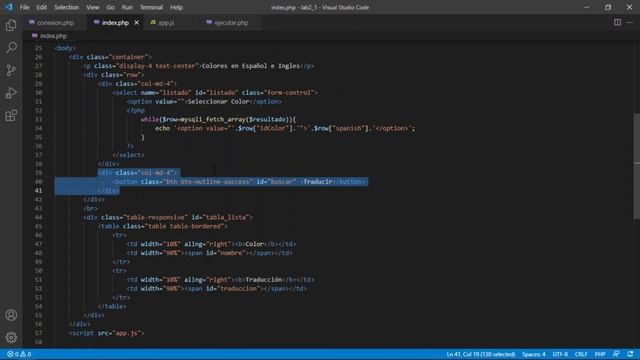Click the editor vertical scrollbar thumb
640x360 pixels.
[636, 166]
